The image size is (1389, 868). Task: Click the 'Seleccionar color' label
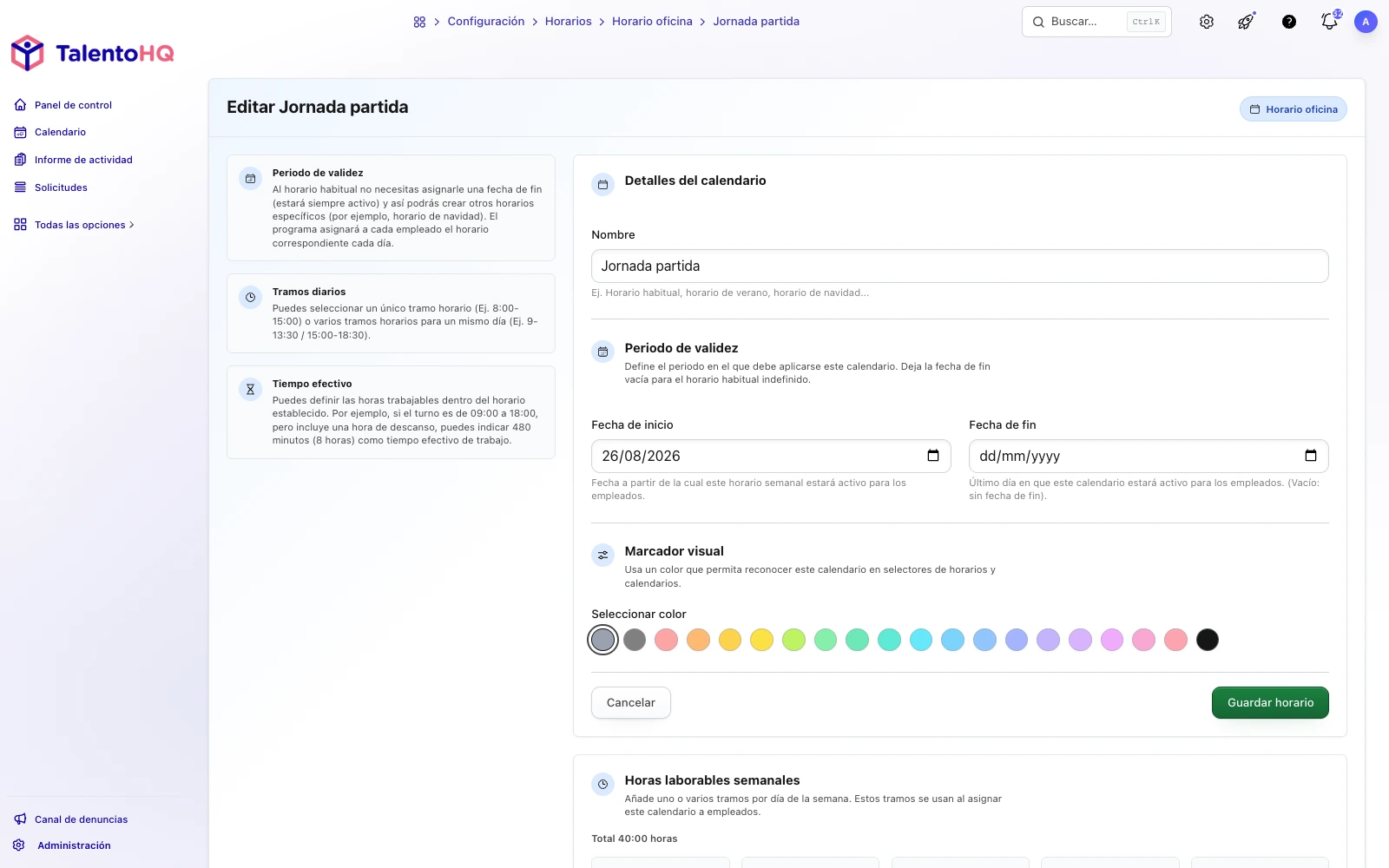[639, 614]
